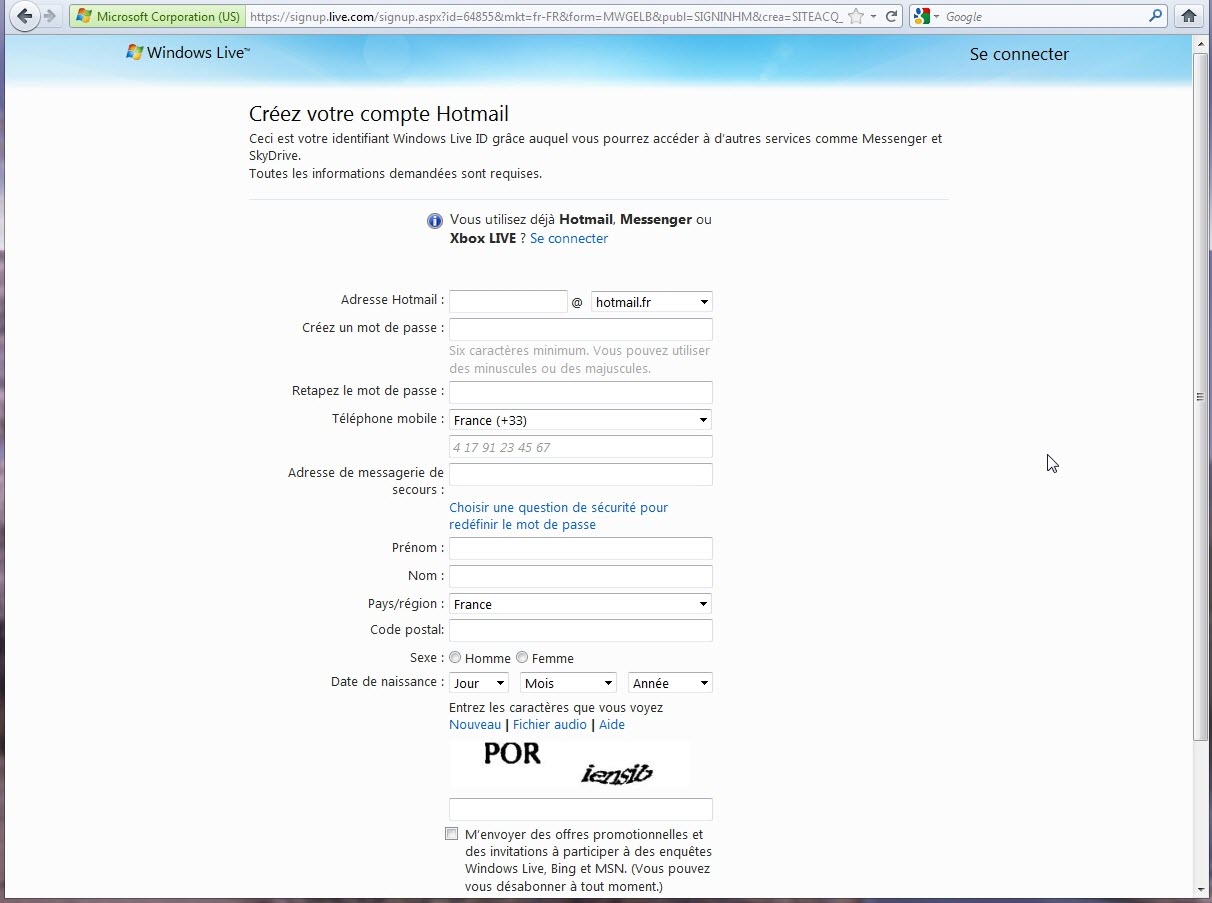Open the Pays/région France dropdown
Image resolution: width=1212 pixels, height=903 pixels.
tap(581, 604)
